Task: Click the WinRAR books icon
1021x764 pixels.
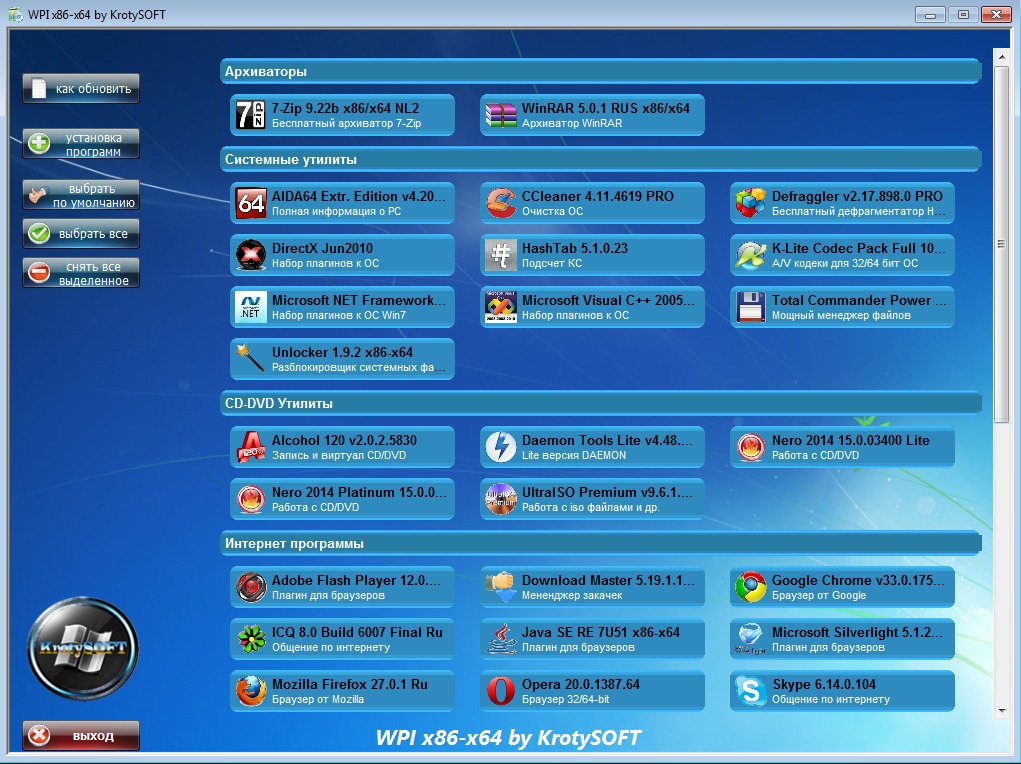Action: [x=500, y=115]
